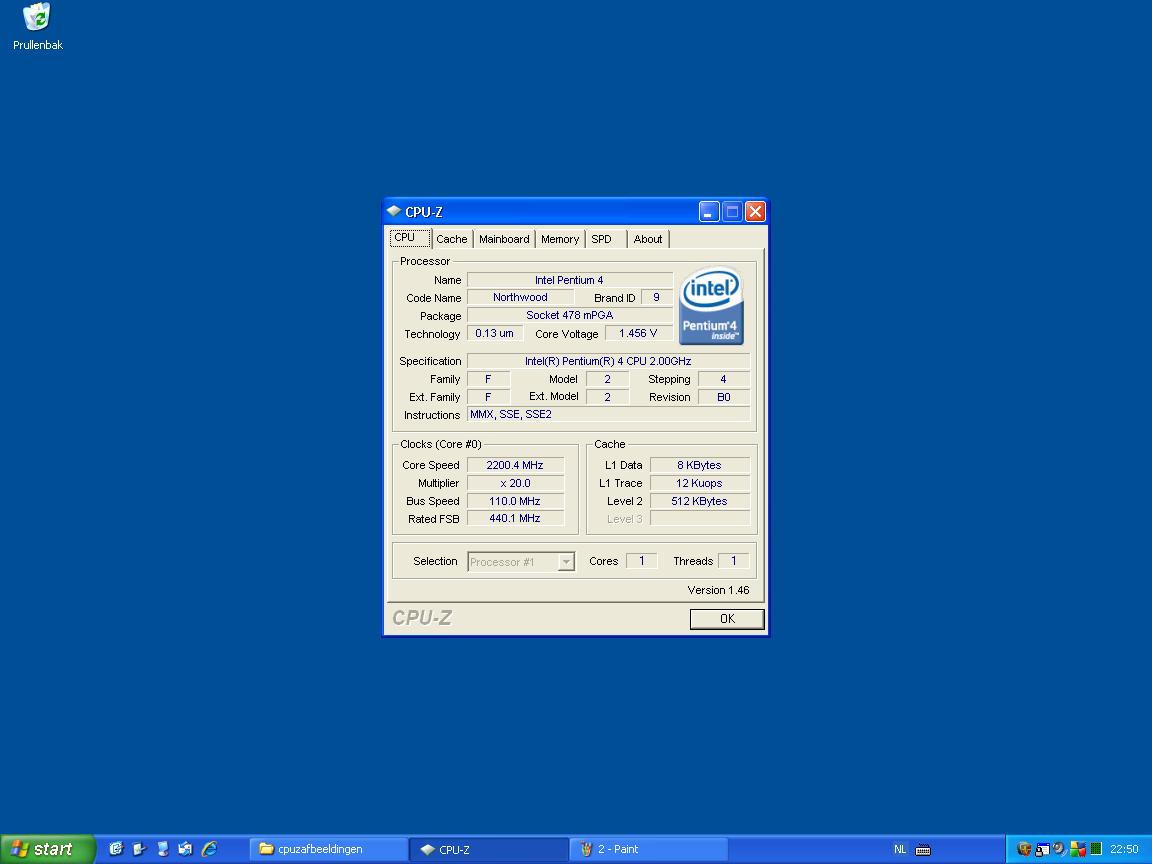Click the padlock window tray icon
The width and height of the screenshot is (1152, 864).
point(1042,849)
